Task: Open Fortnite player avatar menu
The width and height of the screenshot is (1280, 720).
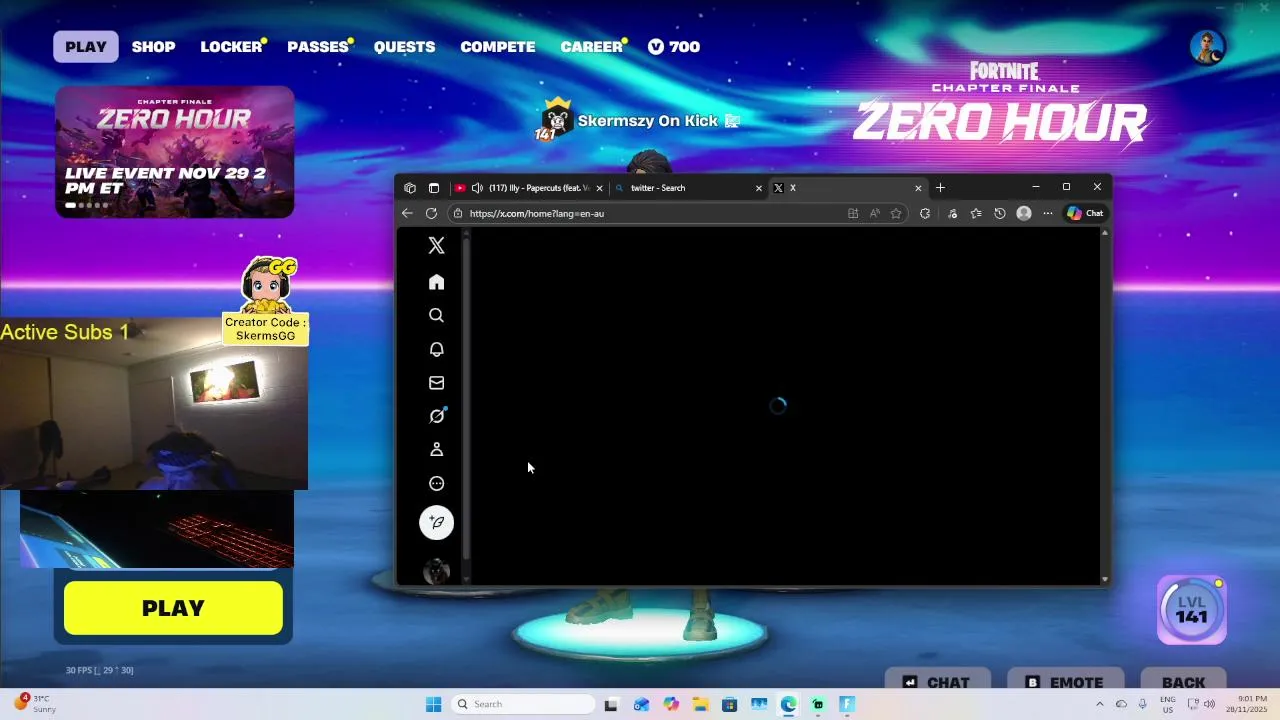Action: tap(1208, 47)
